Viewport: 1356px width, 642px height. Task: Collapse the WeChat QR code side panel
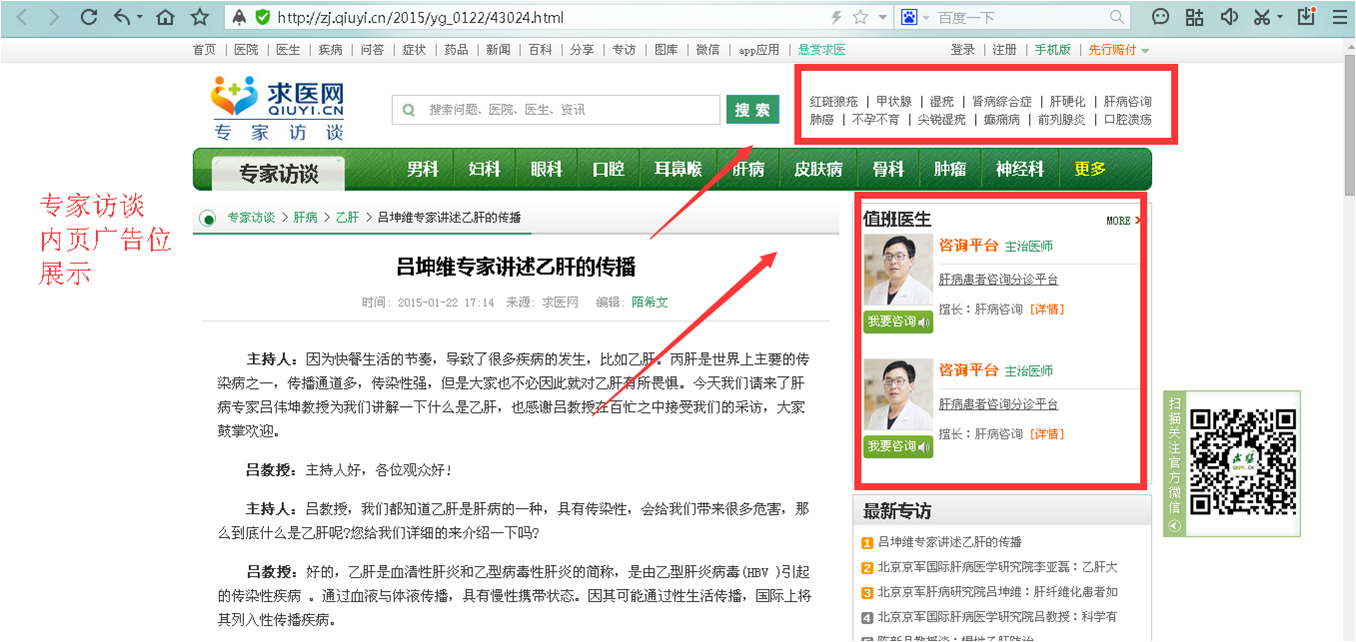(1175, 526)
